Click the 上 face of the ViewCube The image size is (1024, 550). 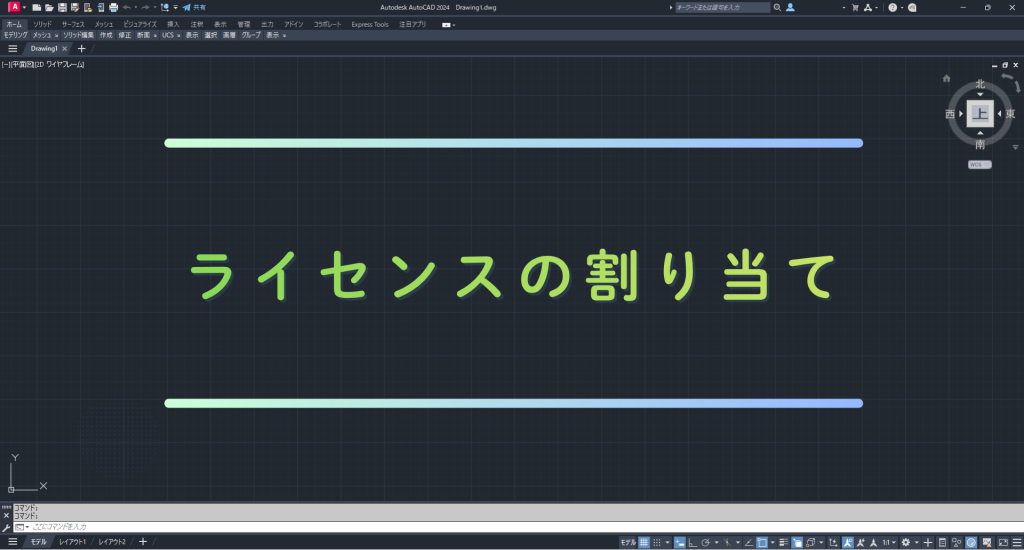(980, 114)
